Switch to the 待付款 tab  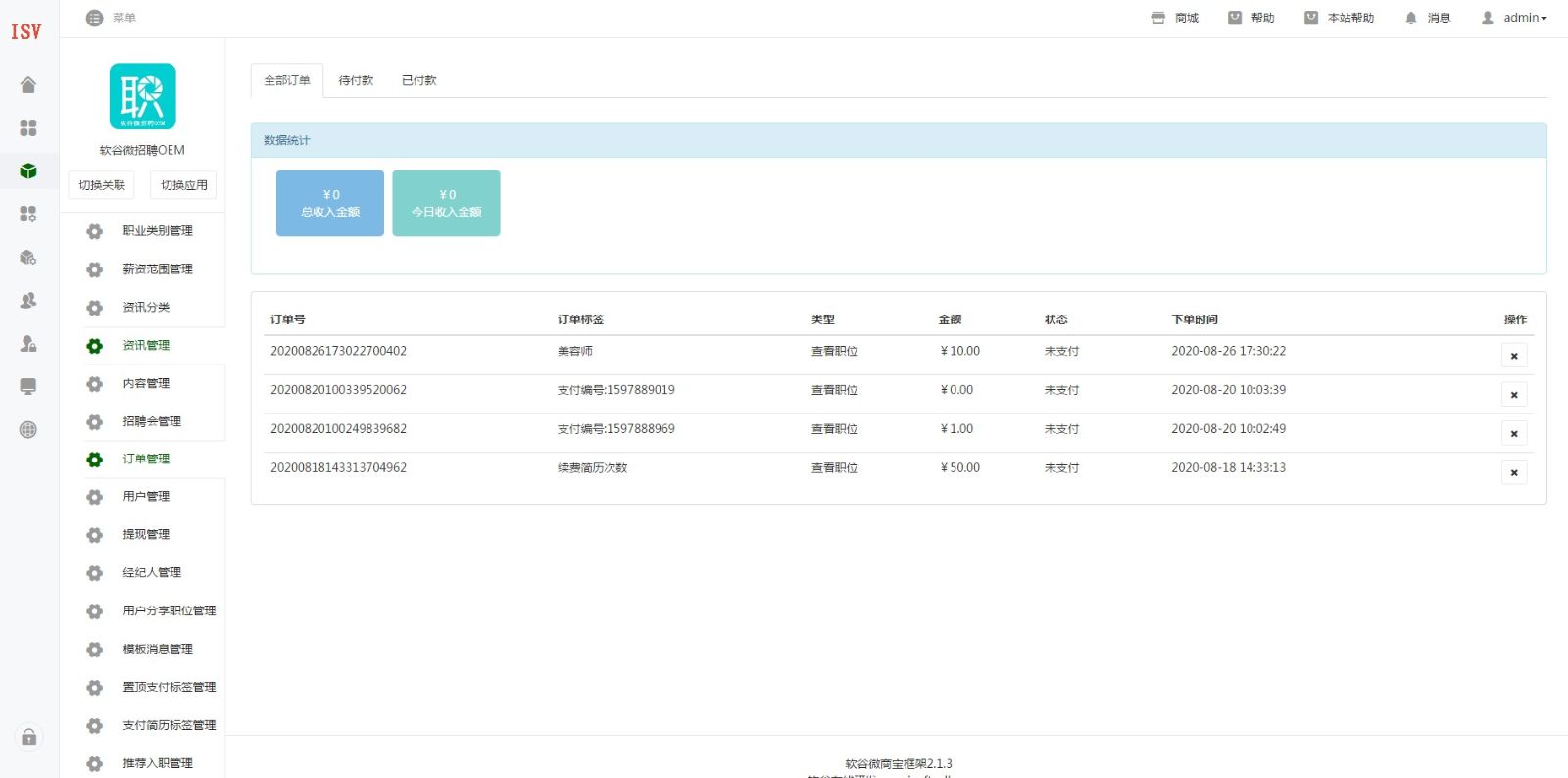click(356, 80)
